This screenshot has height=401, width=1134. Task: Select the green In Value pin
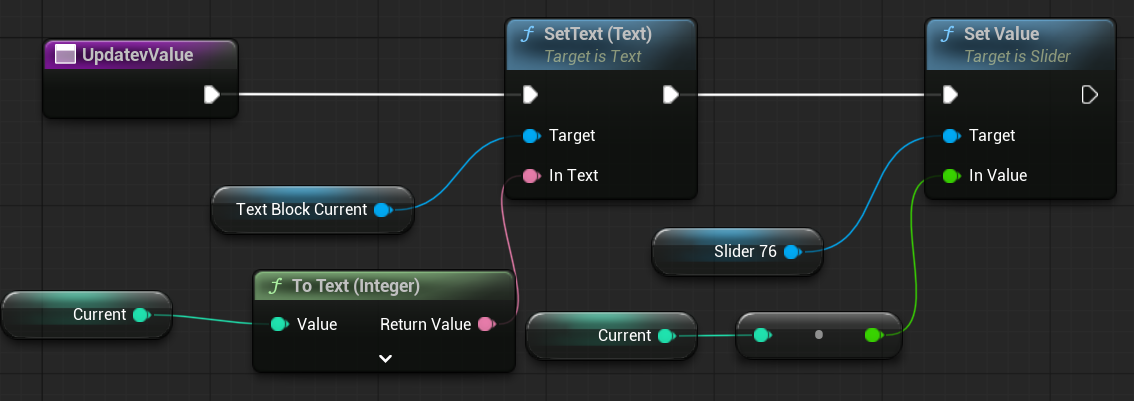[951, 176]
